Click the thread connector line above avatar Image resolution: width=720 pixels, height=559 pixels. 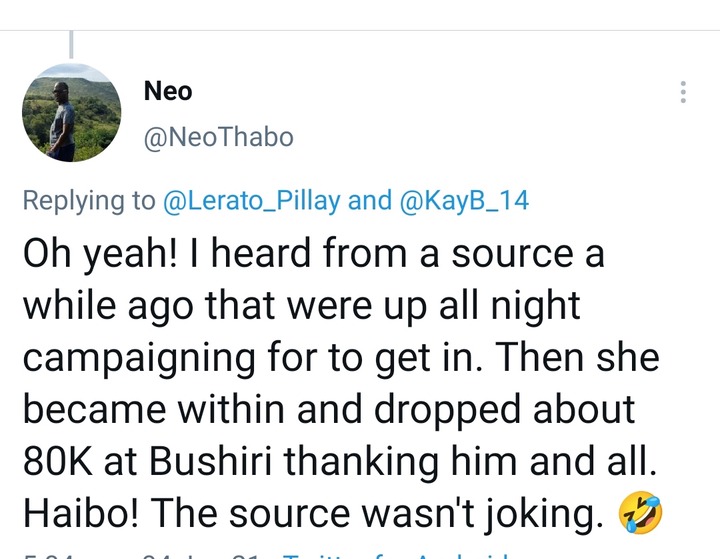(72, 45)
